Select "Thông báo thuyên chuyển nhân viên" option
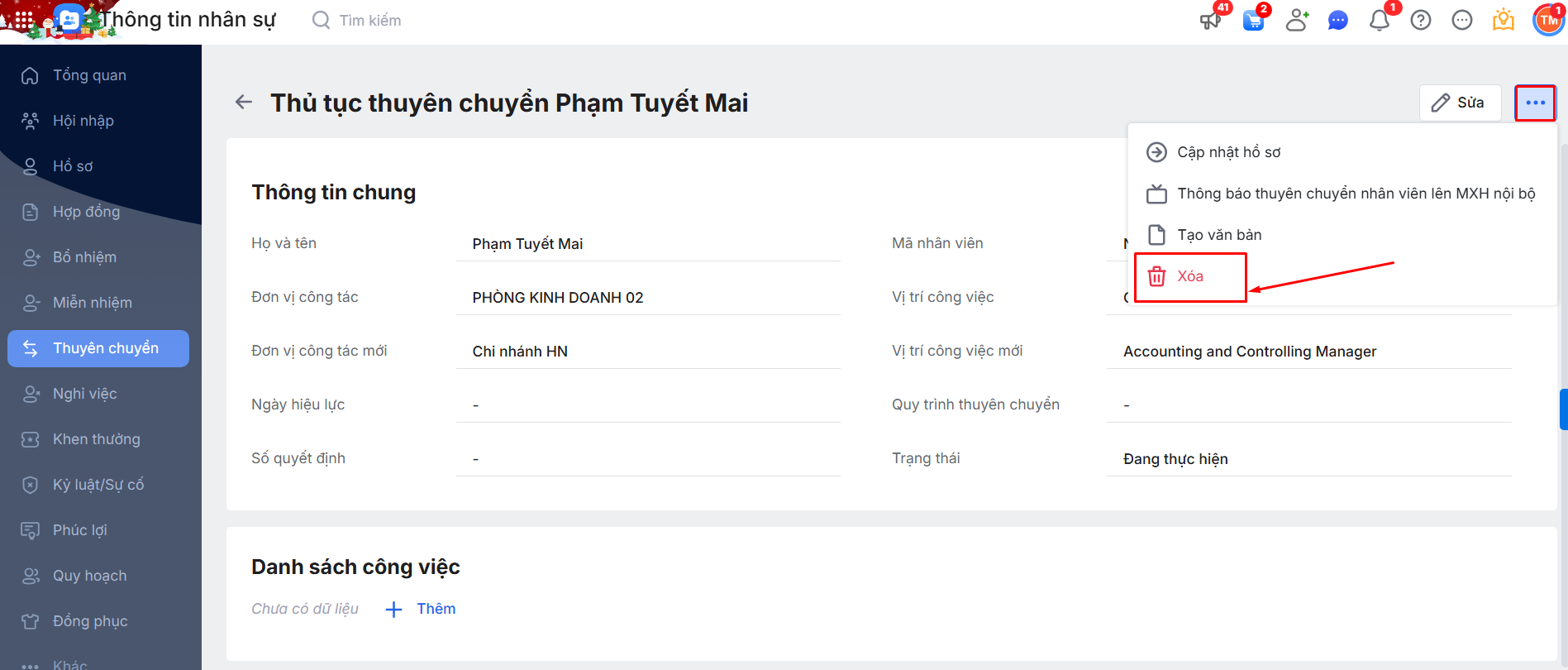 point(1356,194)
